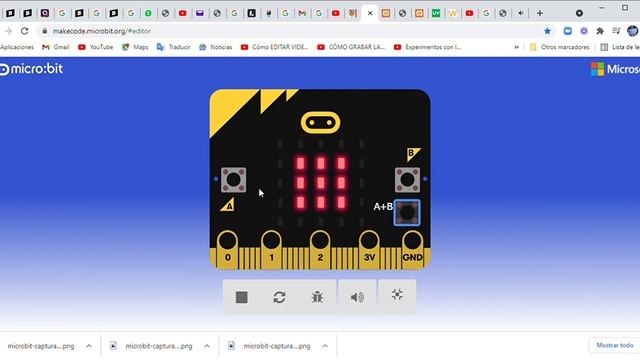Open the Gmail bookmark
This screenshot has height=360, width=640.
pyautogui.click(x=56, y=47)
